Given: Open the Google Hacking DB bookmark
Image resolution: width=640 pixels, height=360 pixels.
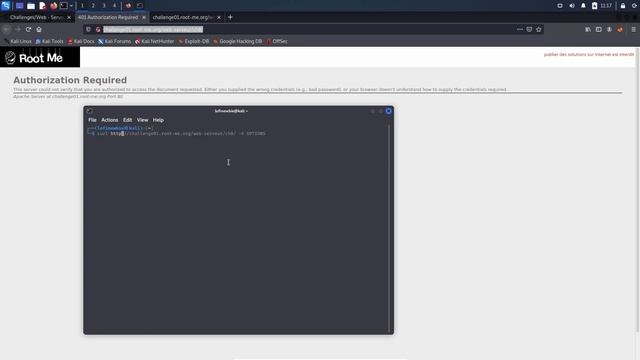Looking at the screenshot, I should coord(238,41).
